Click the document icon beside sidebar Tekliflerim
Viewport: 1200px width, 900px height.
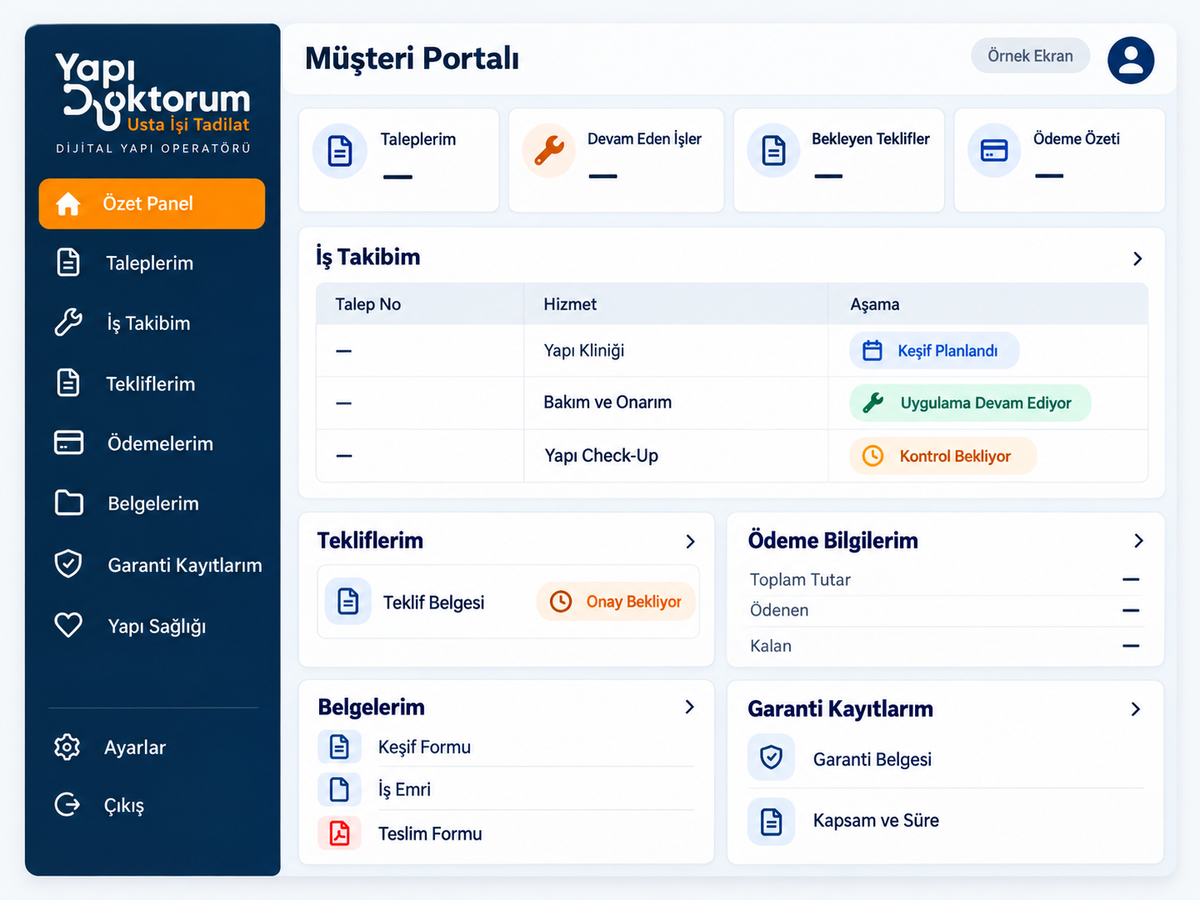click(68, 383)
